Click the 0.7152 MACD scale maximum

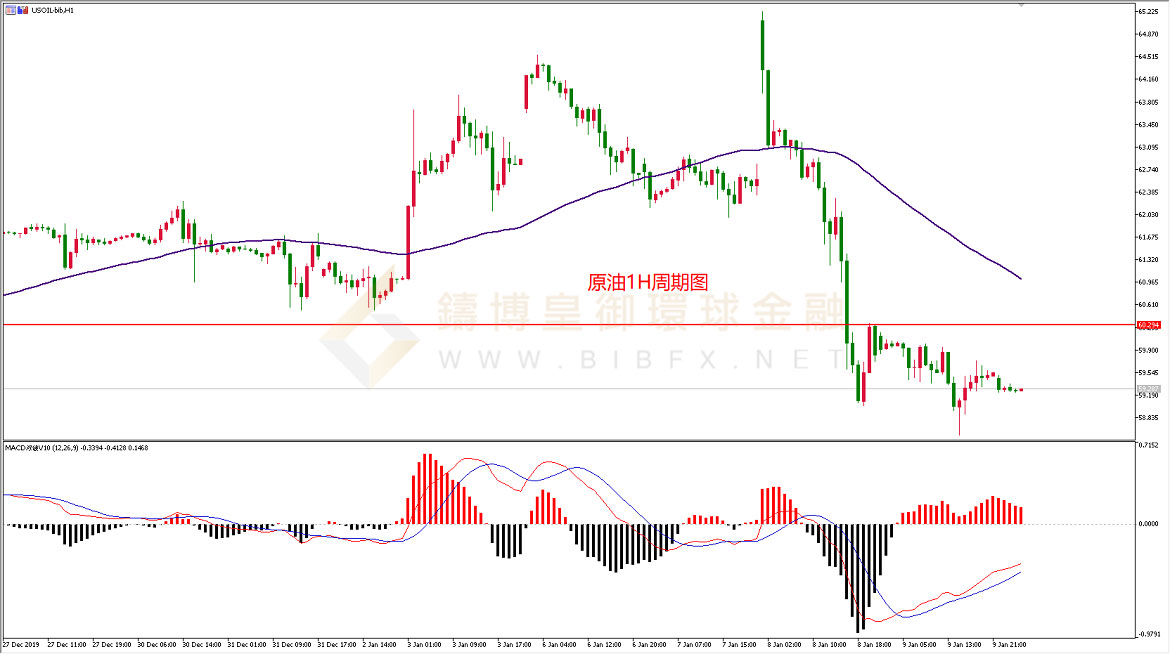pyautogui.click(x=1150, y=445)
